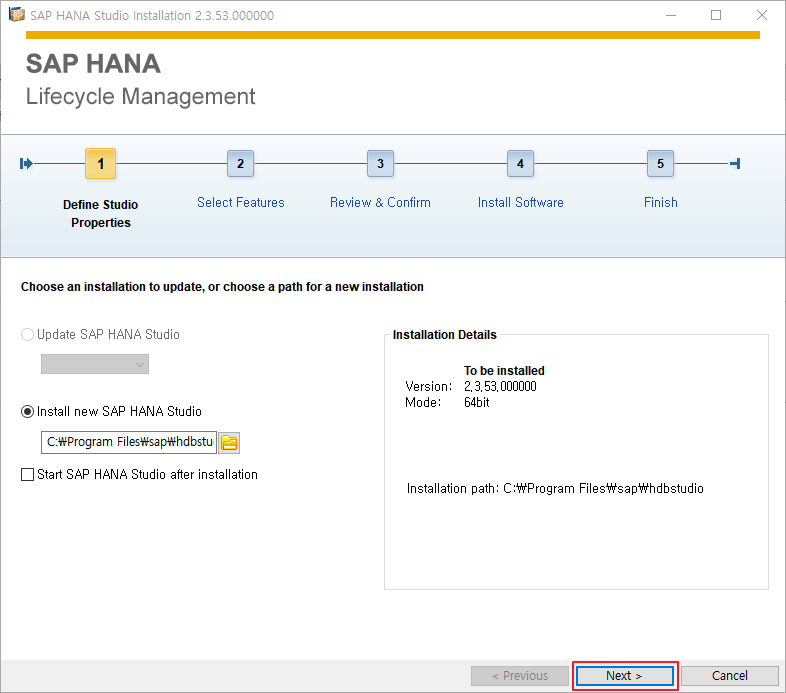Go to the Review & Confirm step label

[x=380, y=203]
